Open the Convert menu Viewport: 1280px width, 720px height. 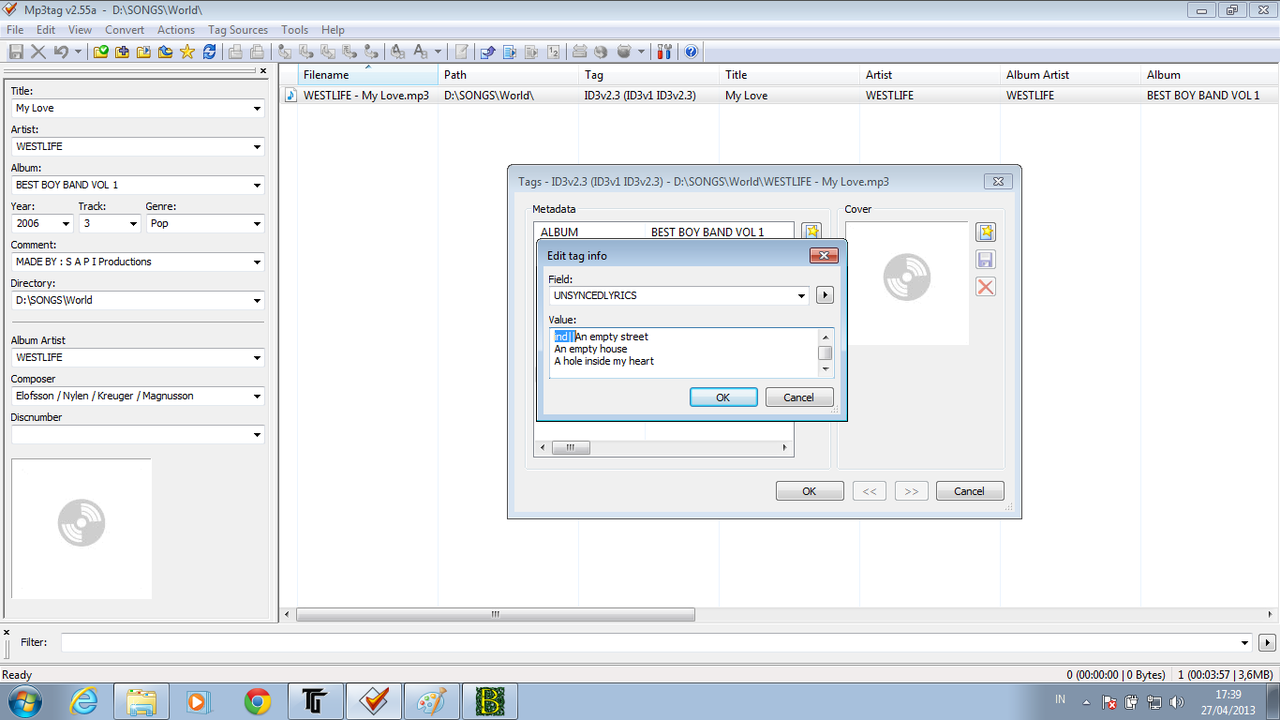125,30
